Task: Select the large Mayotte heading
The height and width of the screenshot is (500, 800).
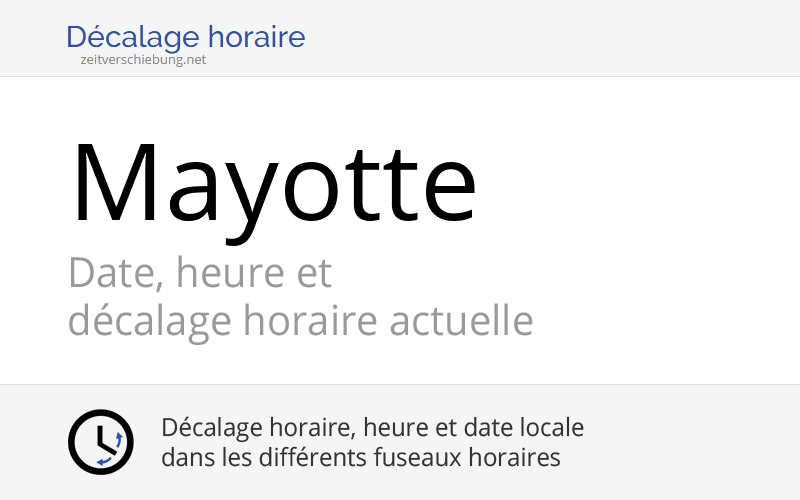Action: [x=273, y=185]
